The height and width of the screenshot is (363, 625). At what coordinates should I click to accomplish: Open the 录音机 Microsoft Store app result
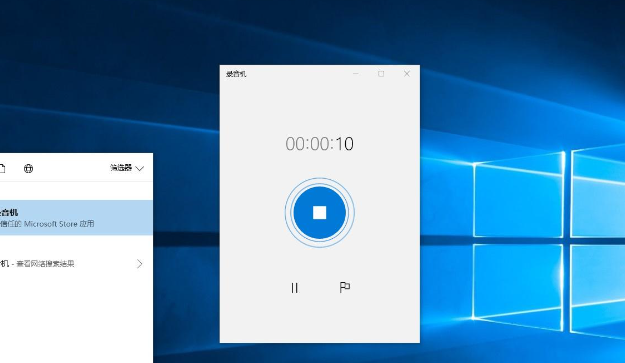(x=76, y=218)
